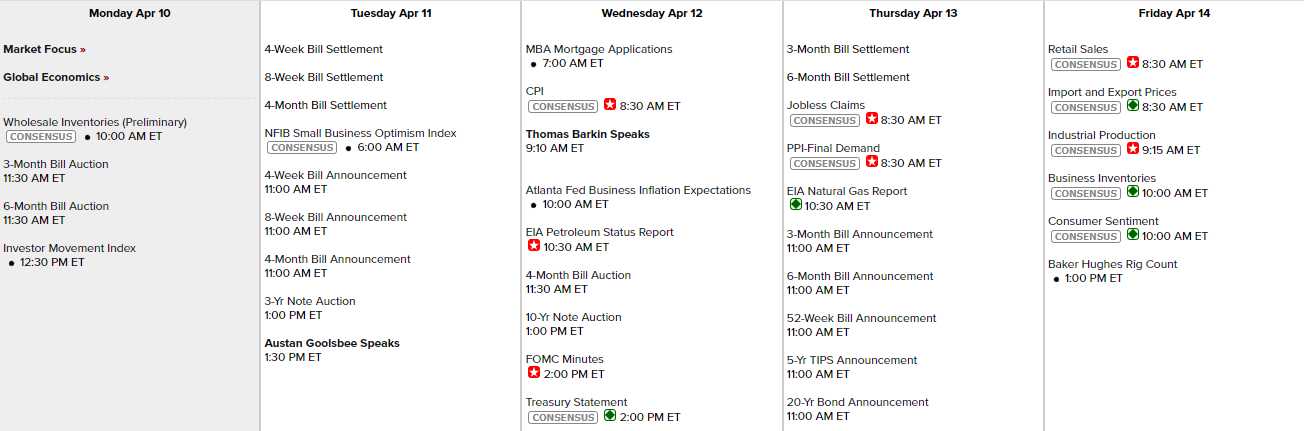Screen dimensions: 1304x431
Task: Open the Consensus badge under Wholesale Inventories
Action: 41,136
